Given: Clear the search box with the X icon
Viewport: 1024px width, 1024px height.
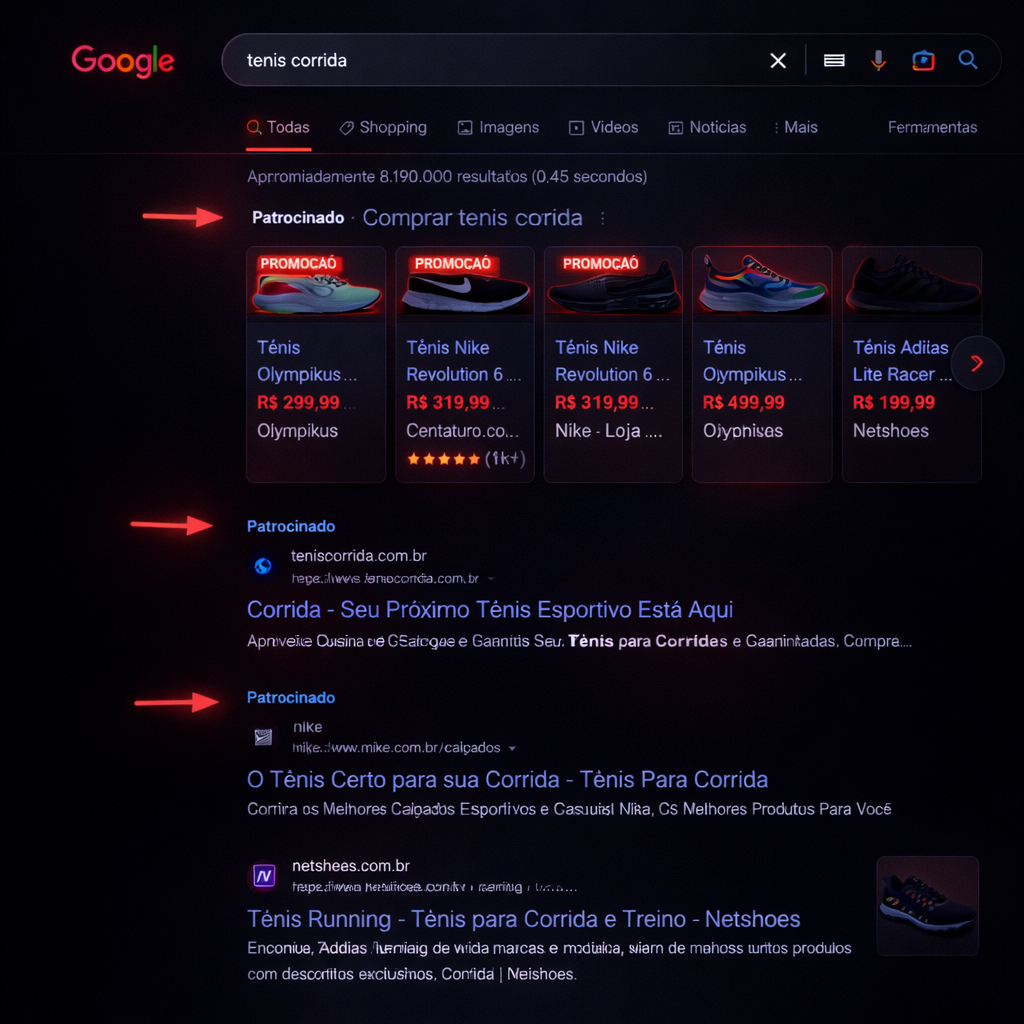Looking at the screenshot, I should (x=778, y=61).
